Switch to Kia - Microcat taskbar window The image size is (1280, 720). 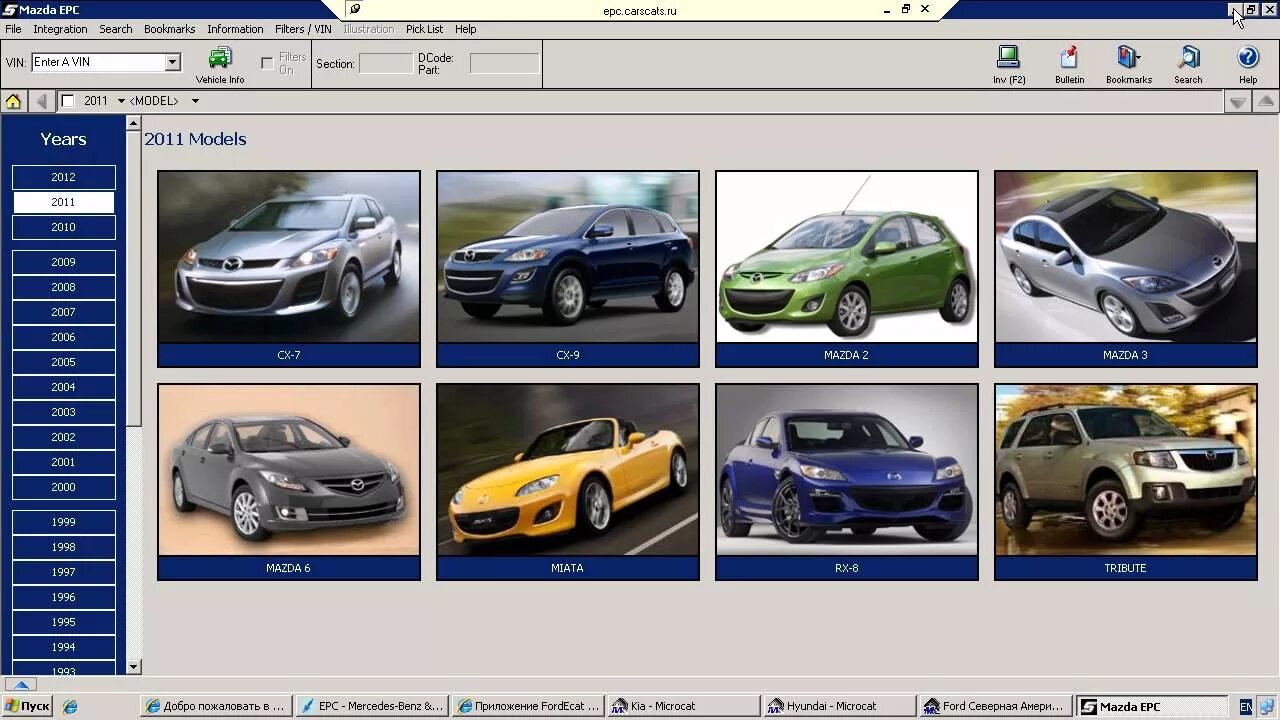[x=684, y=706]
